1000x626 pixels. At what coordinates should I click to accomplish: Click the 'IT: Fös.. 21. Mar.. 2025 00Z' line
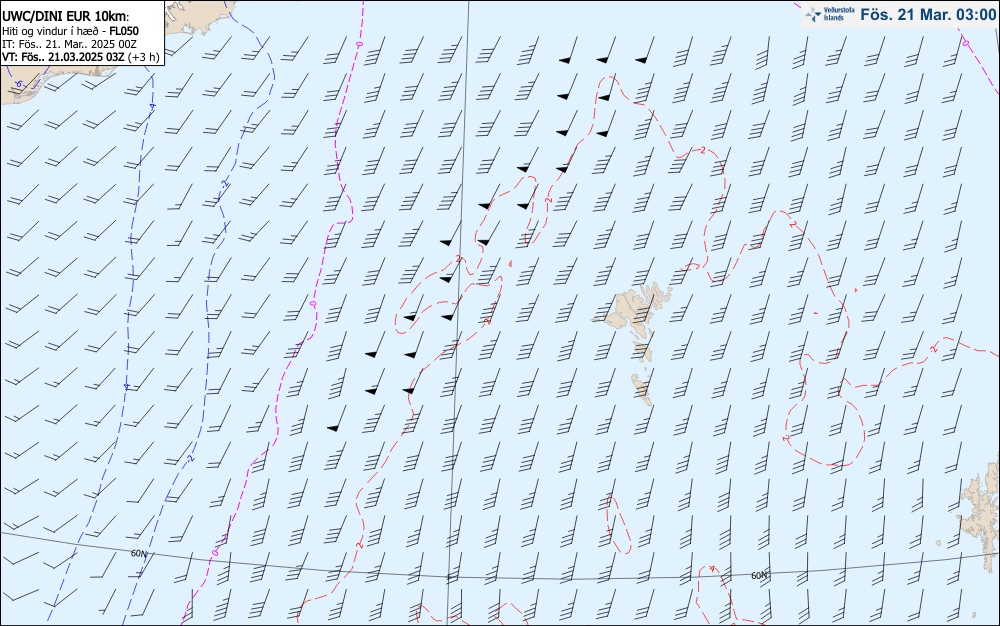[70, 44]
